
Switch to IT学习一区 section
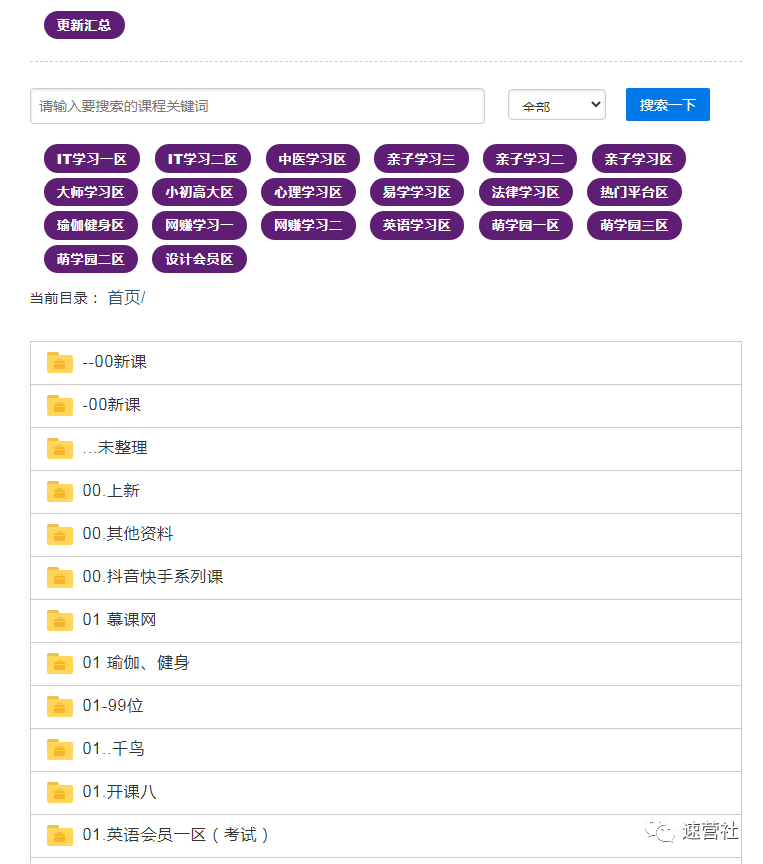tap(91, 159)
